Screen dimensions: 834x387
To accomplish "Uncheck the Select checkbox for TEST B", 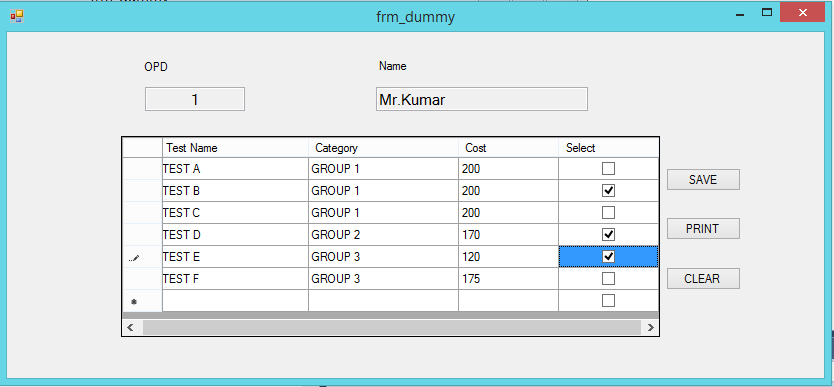I will click(x=608, y=190).
